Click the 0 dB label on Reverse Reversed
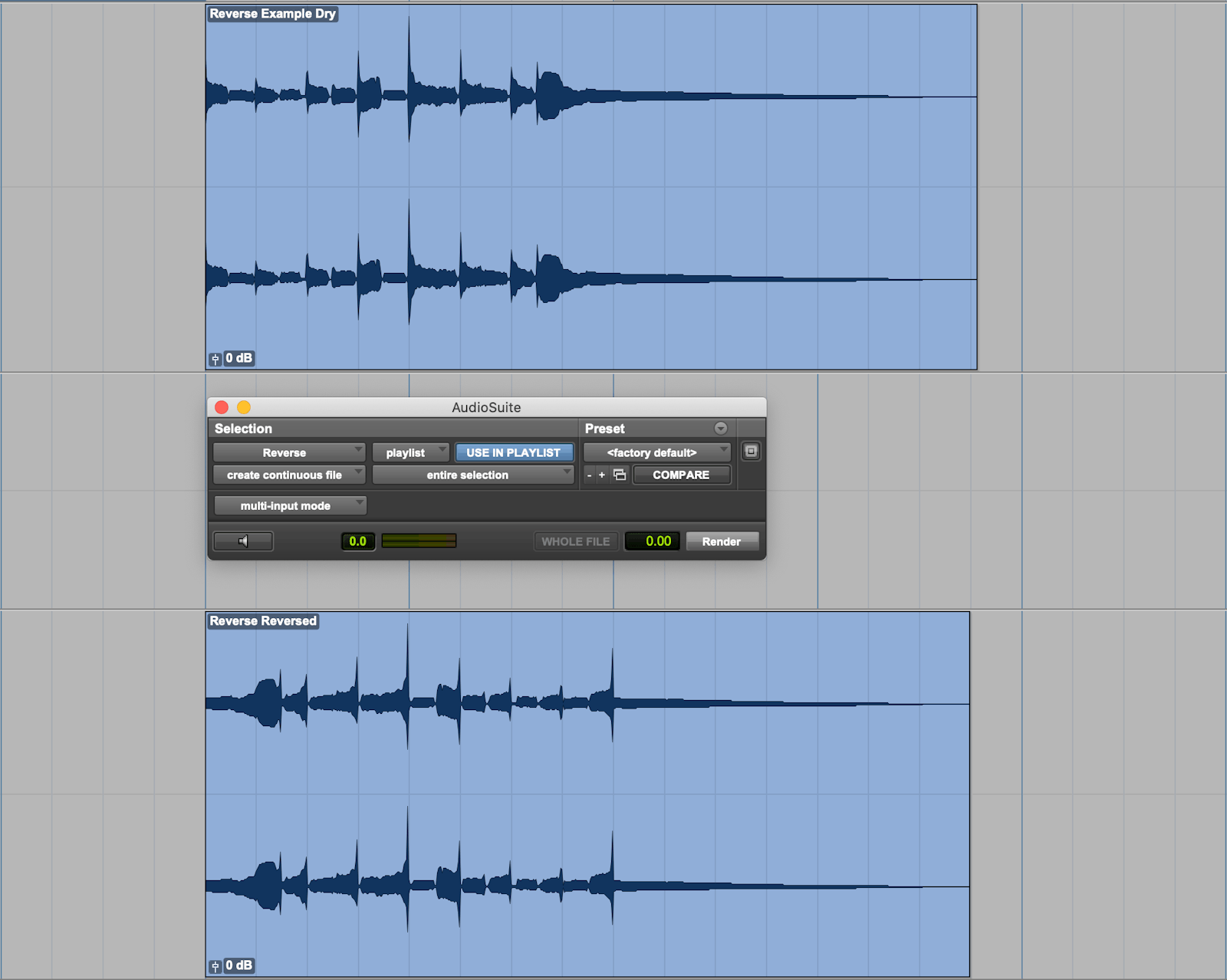Image resolution: width=1227 pixels, height=980 pixels. pyautogui.click(x=238, y=965)
